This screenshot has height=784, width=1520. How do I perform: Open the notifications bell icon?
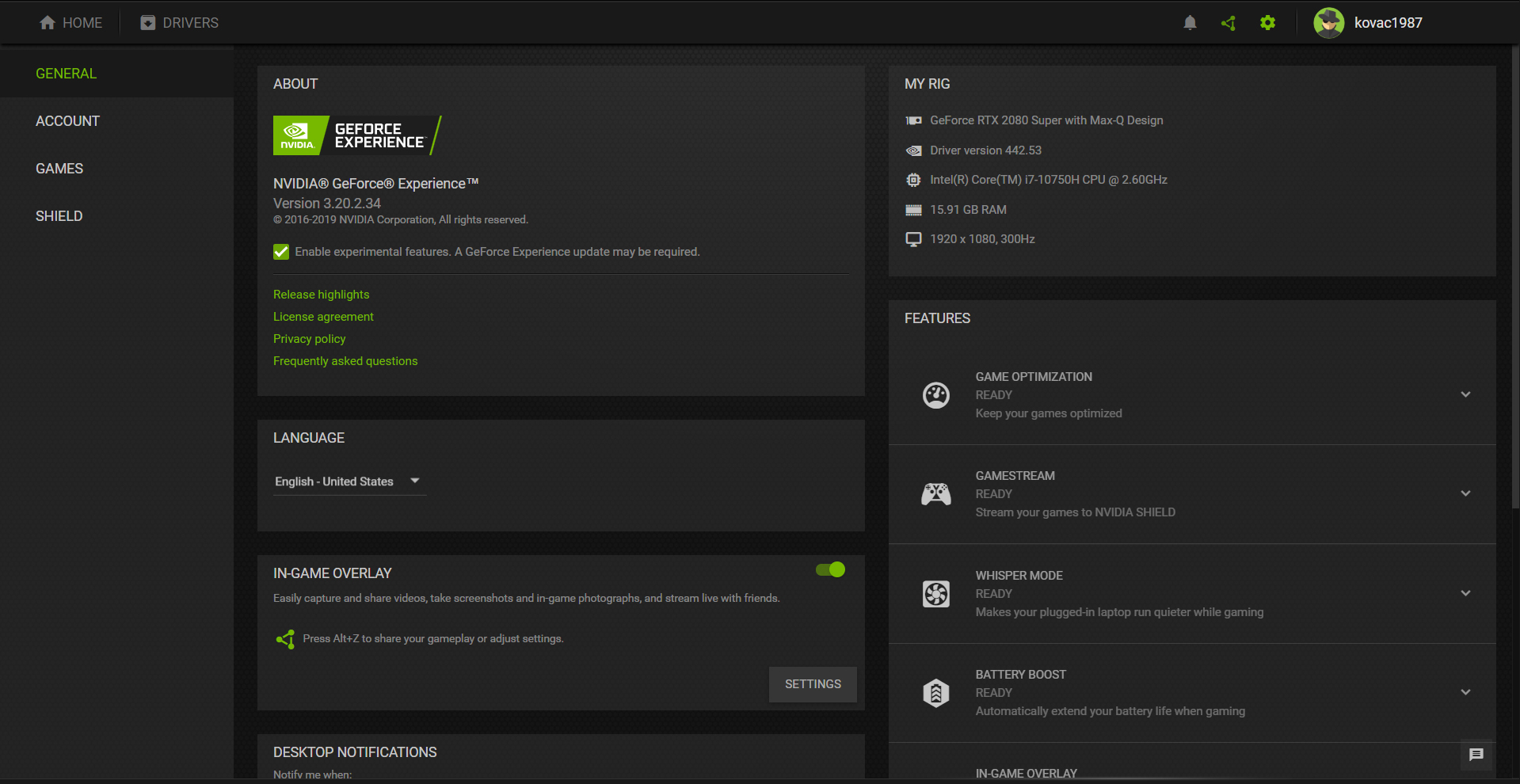pyautogui.click(x=1190, y=23)
